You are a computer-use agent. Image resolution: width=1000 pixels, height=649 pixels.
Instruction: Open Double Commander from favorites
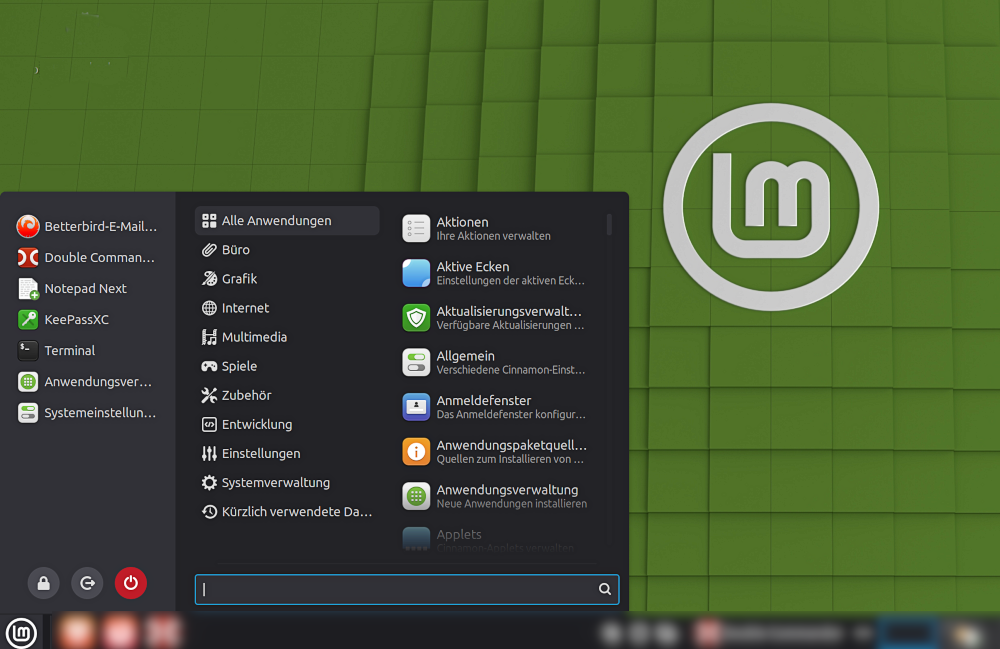click(x=87, y=258)
